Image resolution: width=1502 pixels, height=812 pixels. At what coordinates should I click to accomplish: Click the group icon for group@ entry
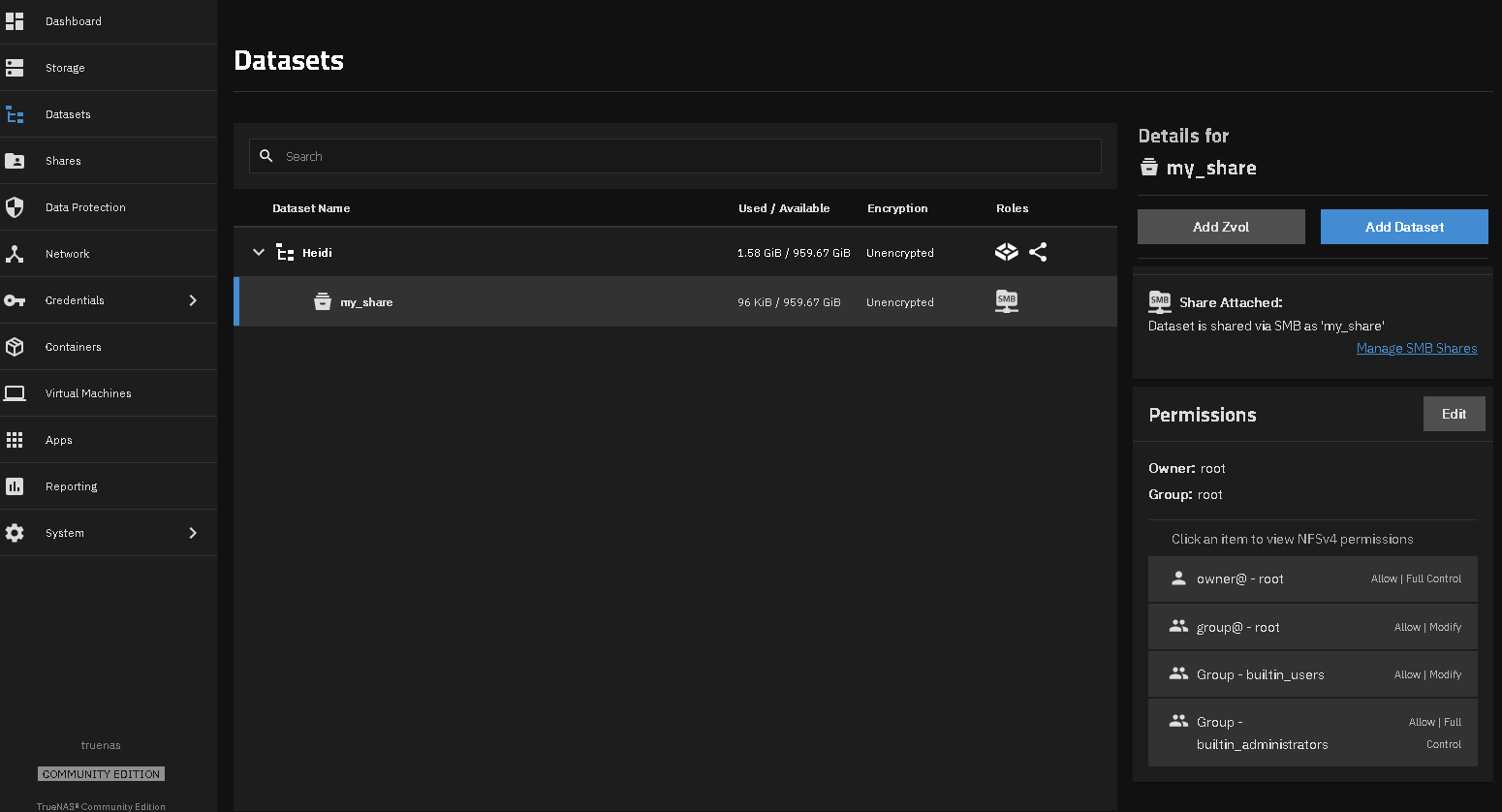point(1178,626)
